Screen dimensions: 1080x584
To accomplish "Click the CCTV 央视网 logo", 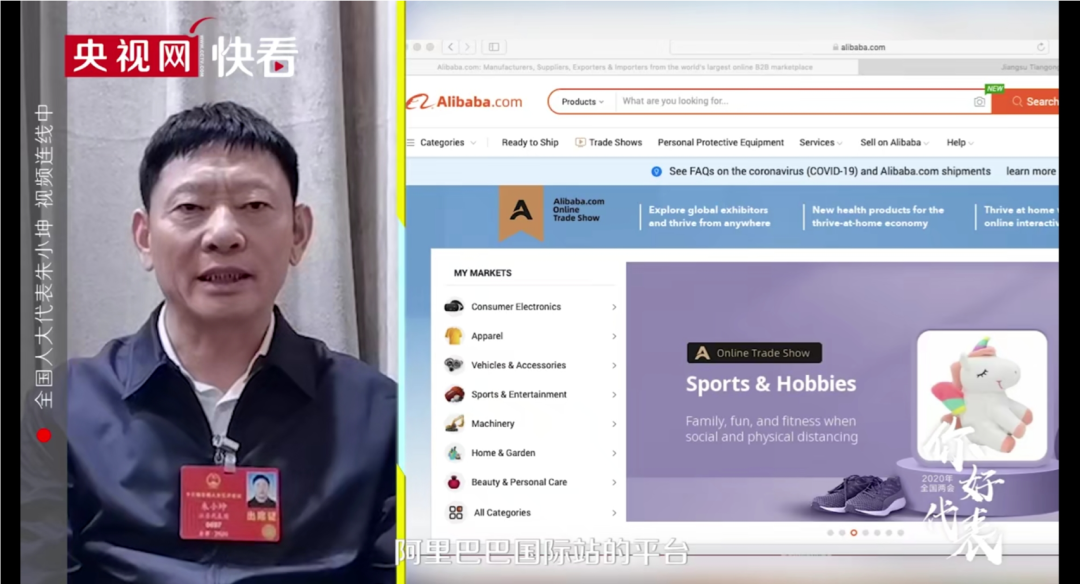I will (132, 55).
